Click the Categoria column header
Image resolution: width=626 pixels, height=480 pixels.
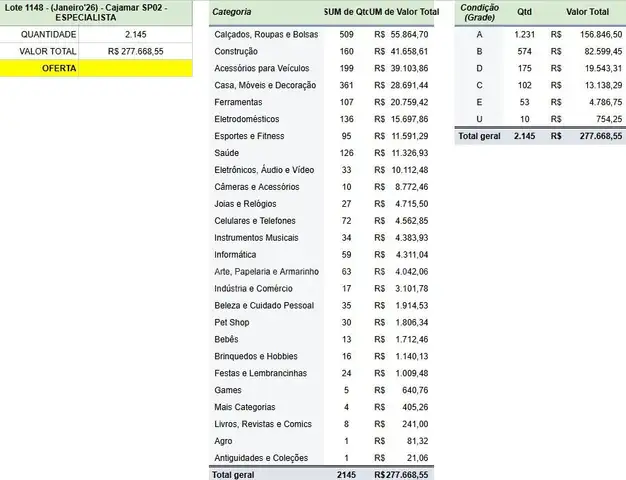pos(233,11)
